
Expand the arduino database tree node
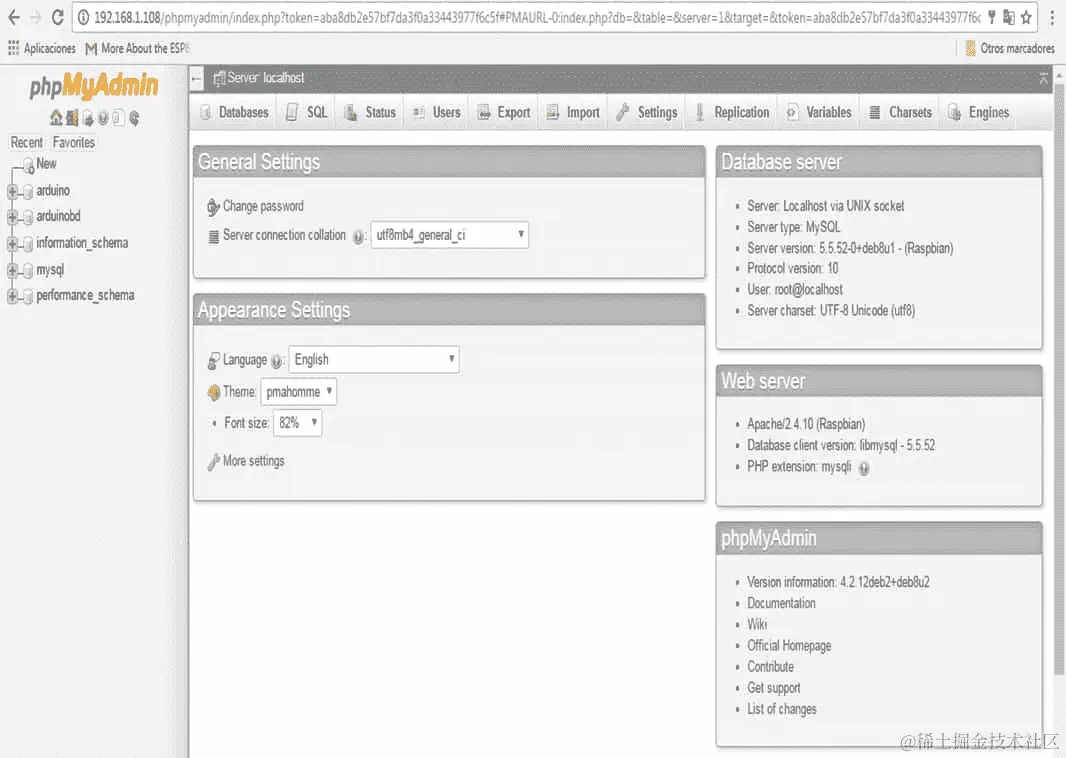tap(12, 192)
